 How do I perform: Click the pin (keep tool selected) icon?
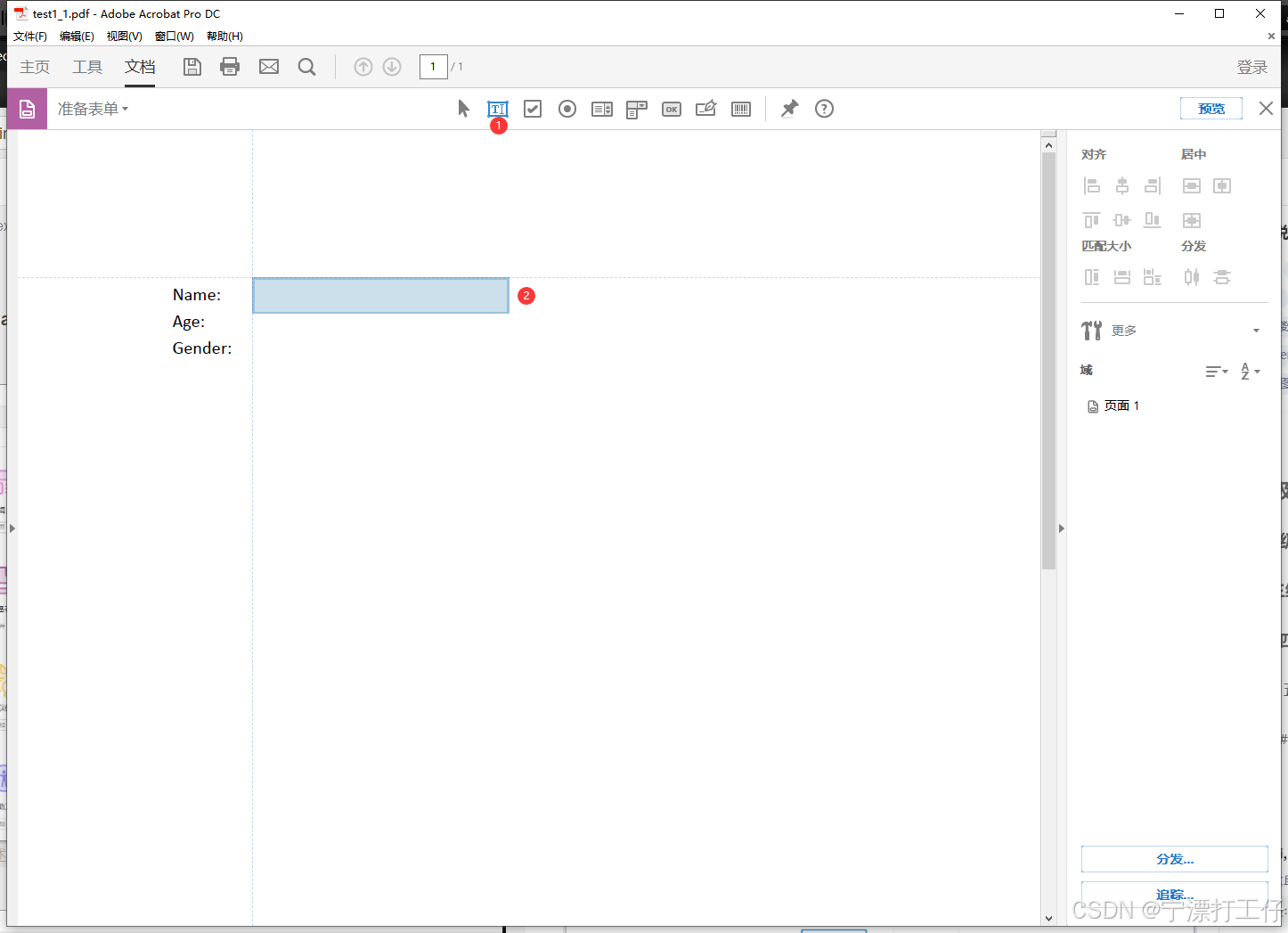[789, 109]
